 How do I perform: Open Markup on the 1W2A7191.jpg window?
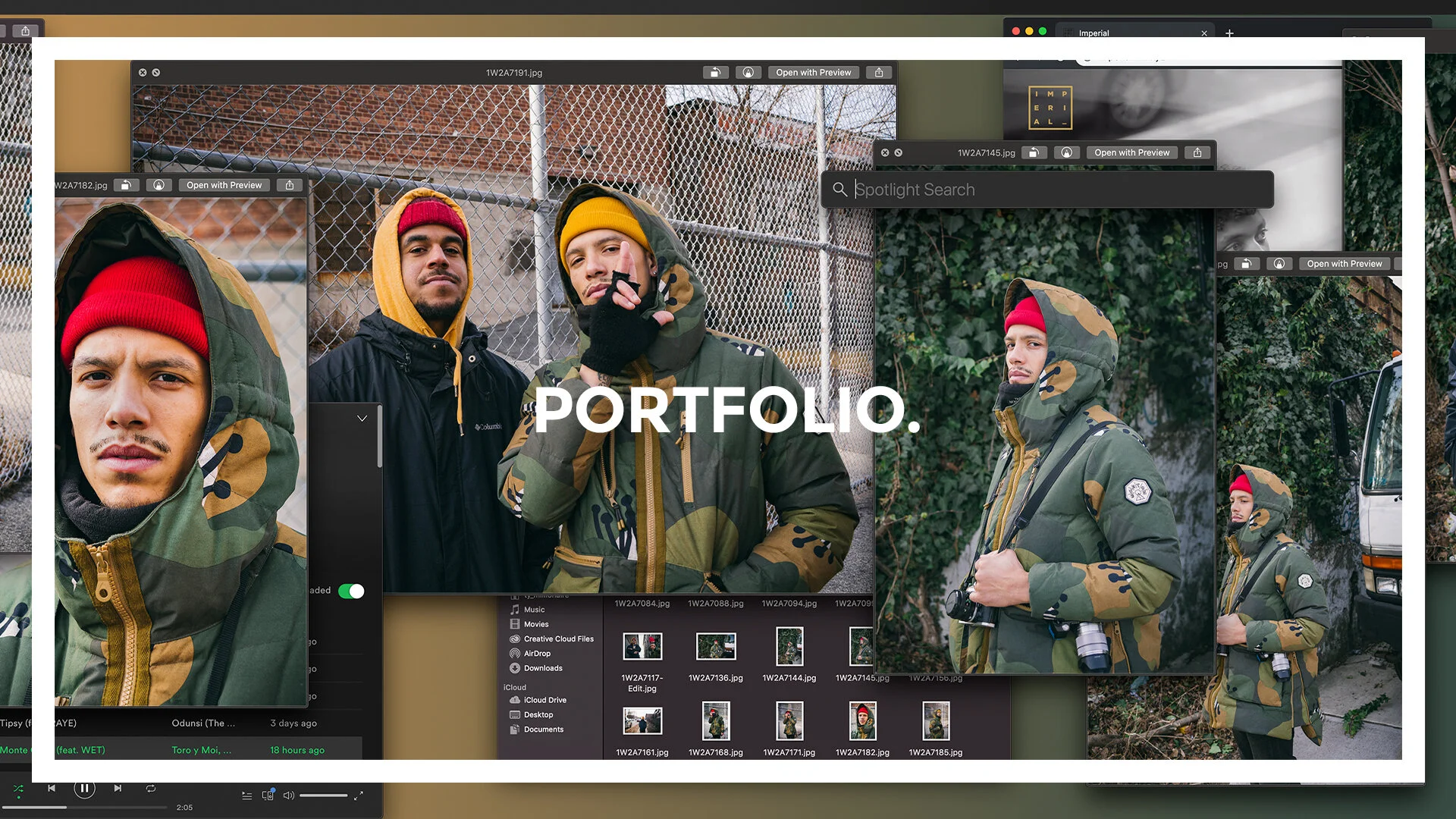pyautogui.click(x=748, y=73)
